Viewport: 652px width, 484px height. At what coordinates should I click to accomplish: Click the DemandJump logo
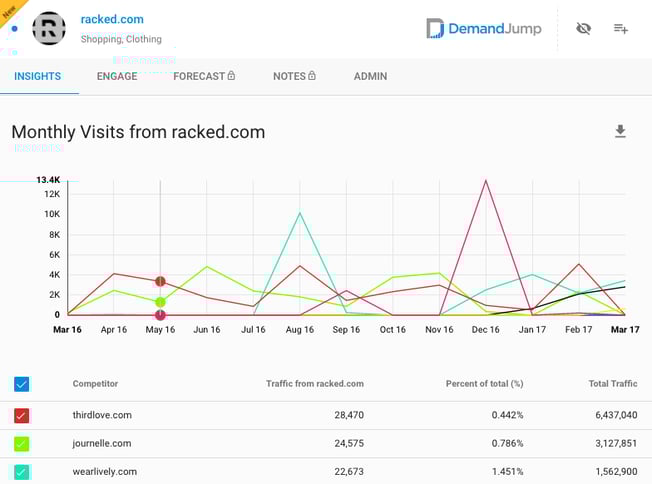point(484,29)
